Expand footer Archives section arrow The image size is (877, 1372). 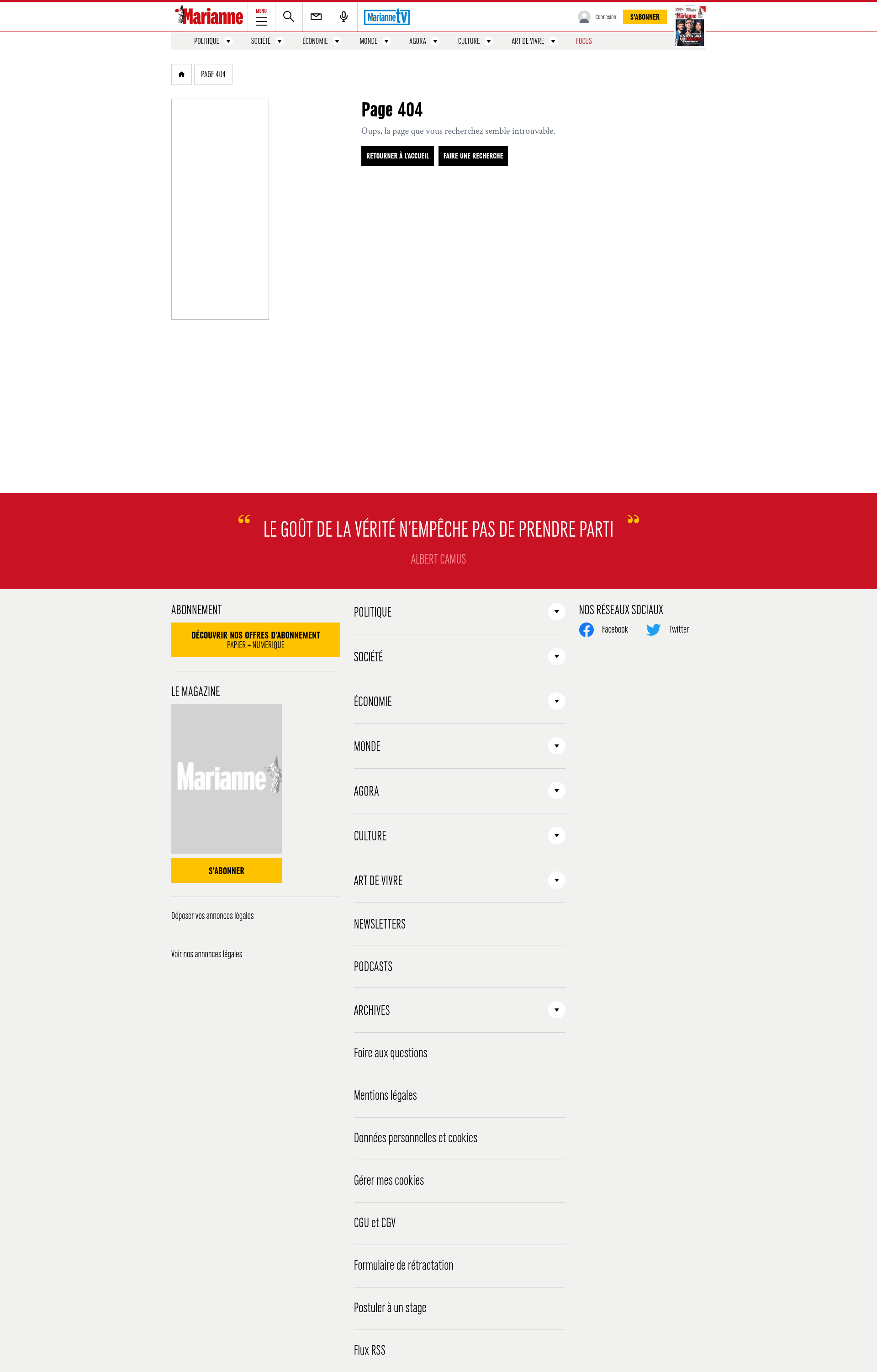point(556,1010)
